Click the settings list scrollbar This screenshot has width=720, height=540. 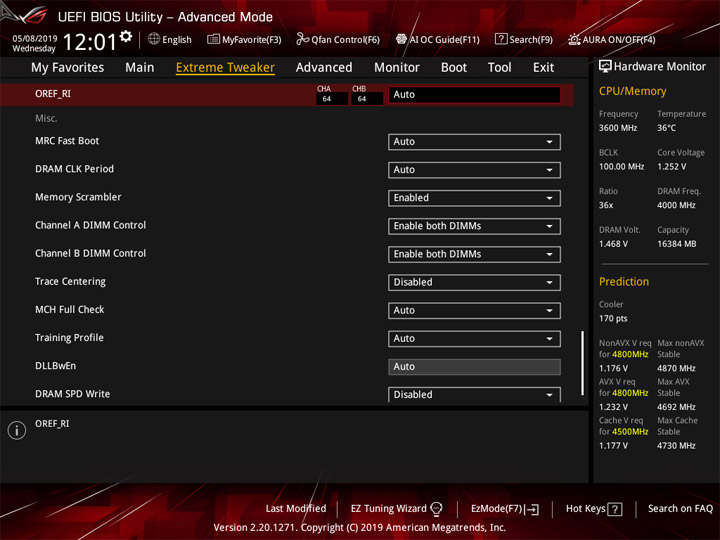pos(582,363)
